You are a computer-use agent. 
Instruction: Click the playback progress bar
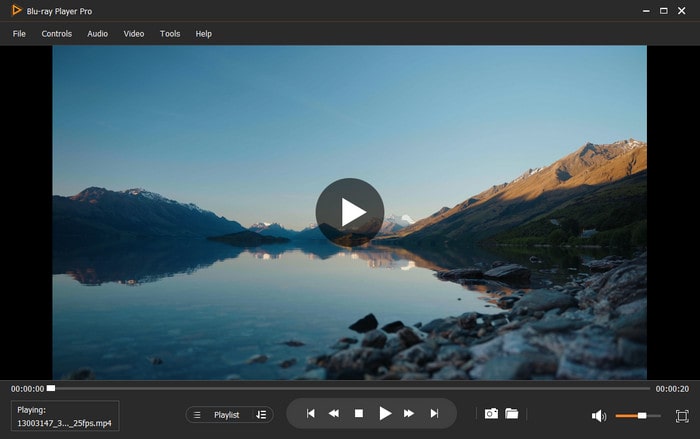click(350, 388)
